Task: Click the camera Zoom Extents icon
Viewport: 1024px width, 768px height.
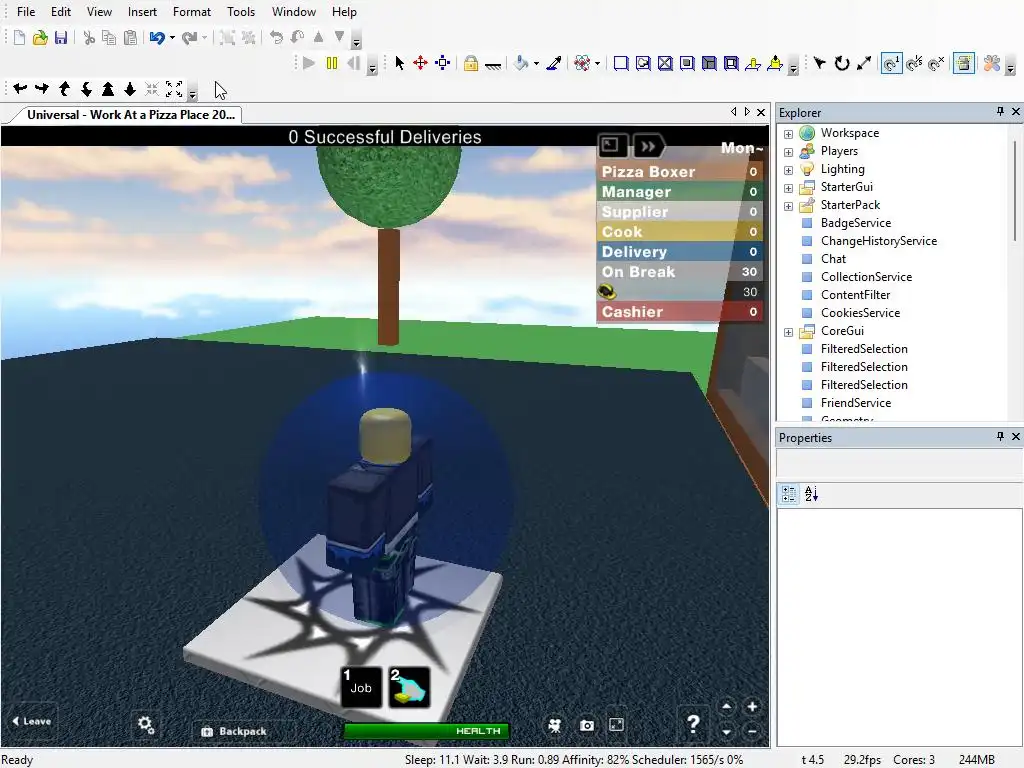Action: pyautogui.click(x=174, y=89)
